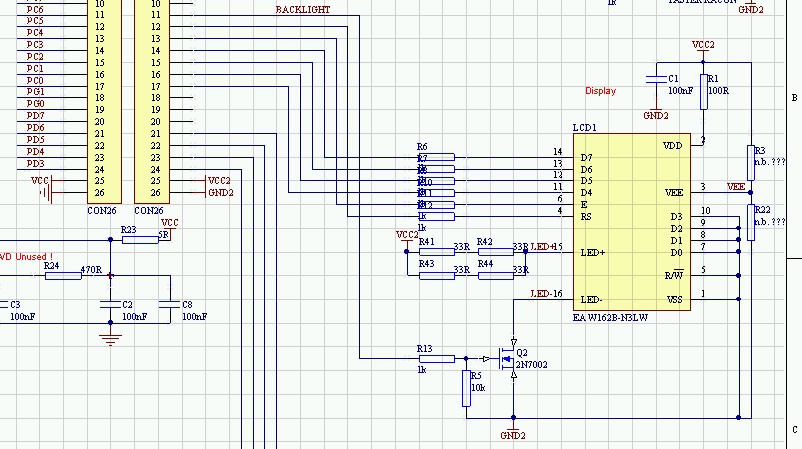Click the VDD pin name in LCD1
Viewport: 802px width, 449px height.
pyautogui.click(x=673, y=146)
